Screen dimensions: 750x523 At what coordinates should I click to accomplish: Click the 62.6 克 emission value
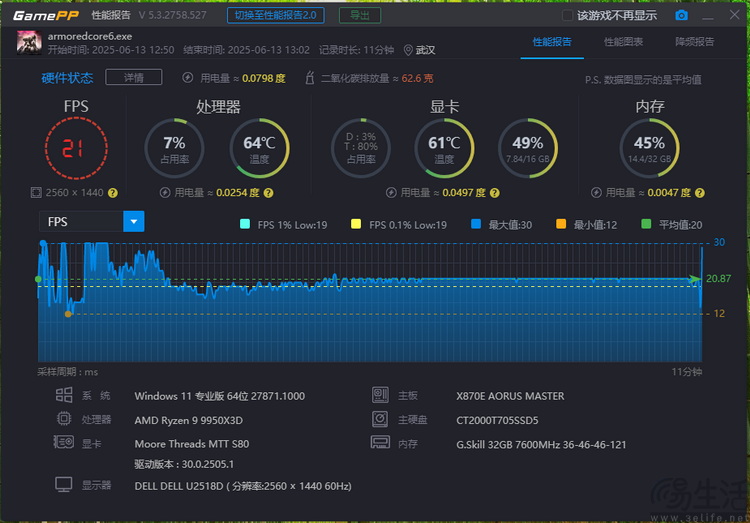coord(417,78)
